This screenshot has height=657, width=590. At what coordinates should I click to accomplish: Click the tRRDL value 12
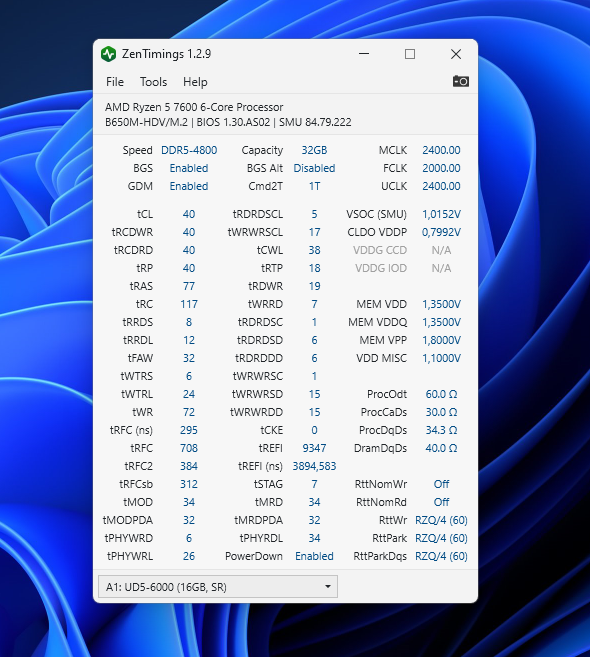pyautogui.click(x=189, y=340)
